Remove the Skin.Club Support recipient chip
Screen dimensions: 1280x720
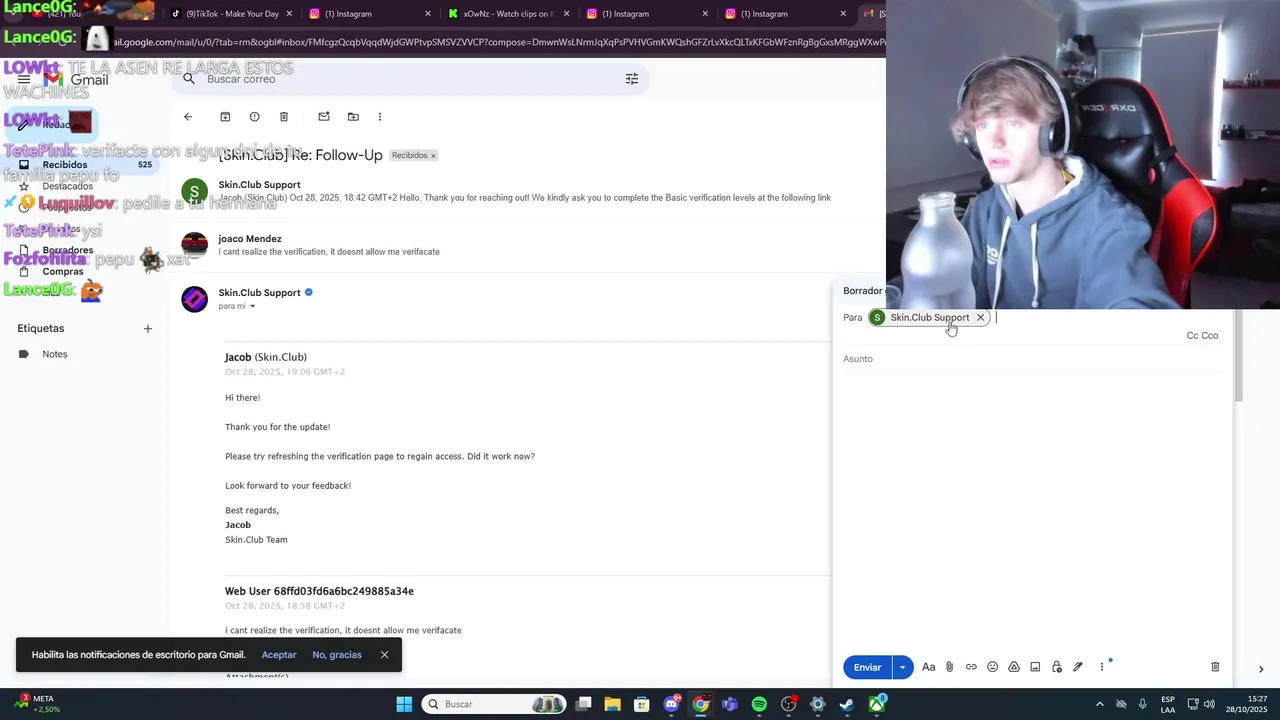pos(981,318)
